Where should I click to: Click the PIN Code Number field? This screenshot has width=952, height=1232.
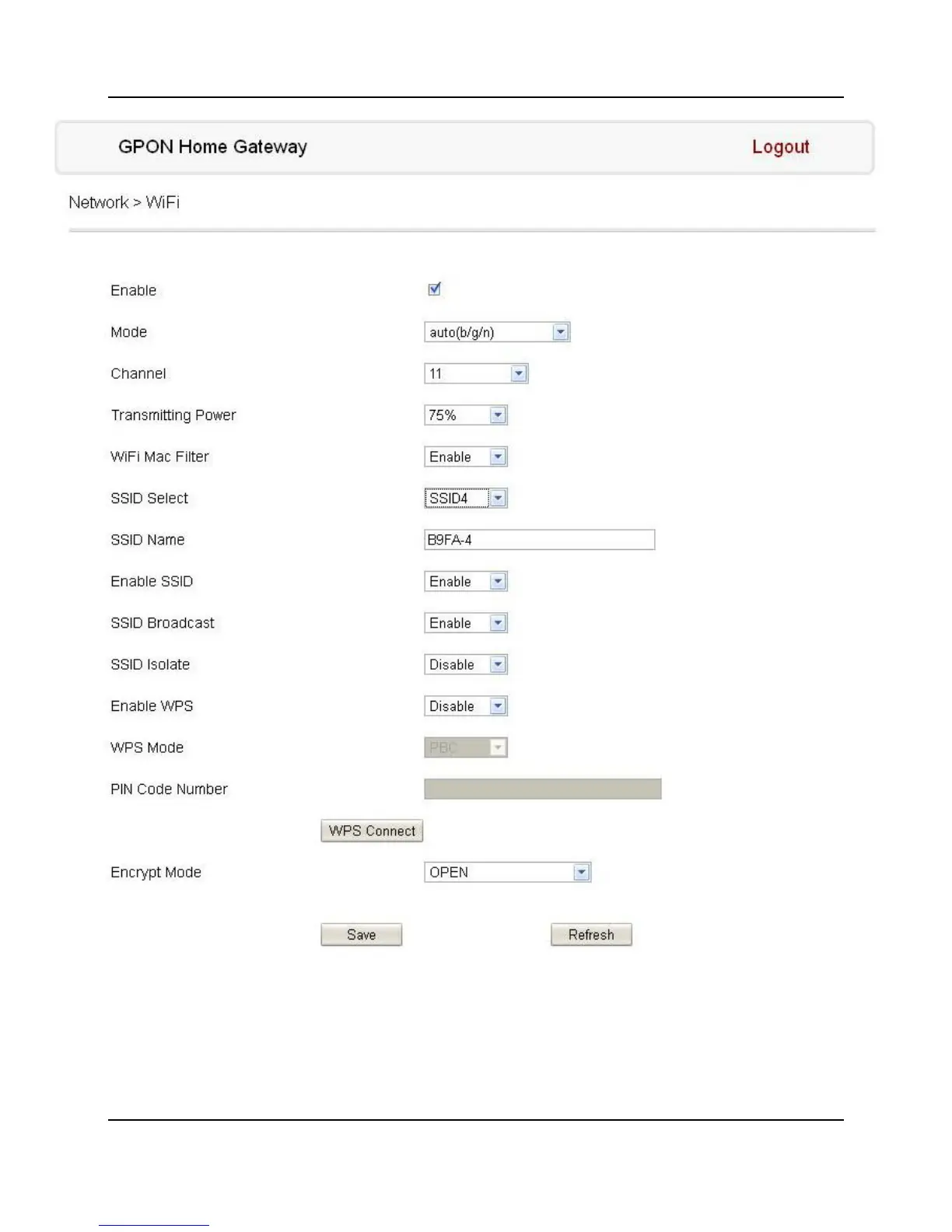point(542,789)
